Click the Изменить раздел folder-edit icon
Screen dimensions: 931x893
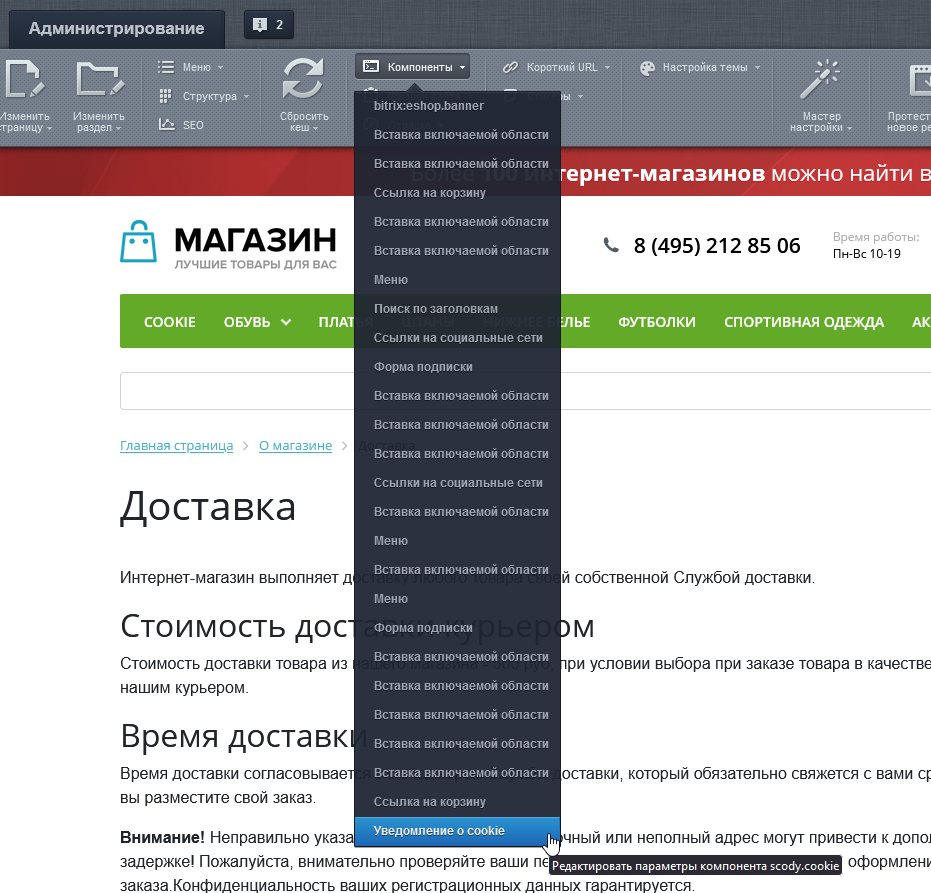pyautogui.click(x=100, y=78)
